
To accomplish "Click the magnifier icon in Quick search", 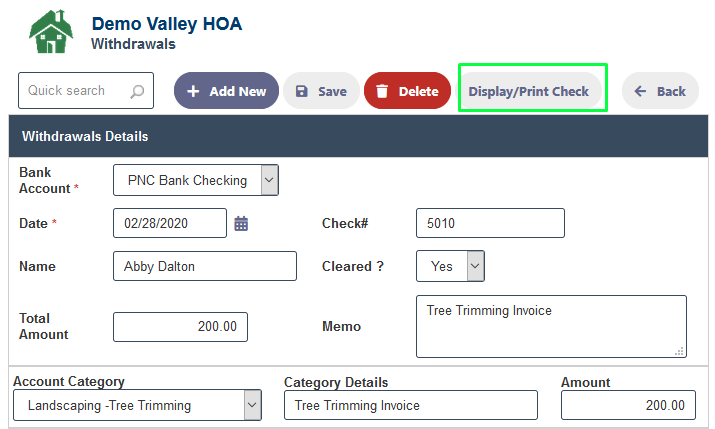I will (137, 91).
